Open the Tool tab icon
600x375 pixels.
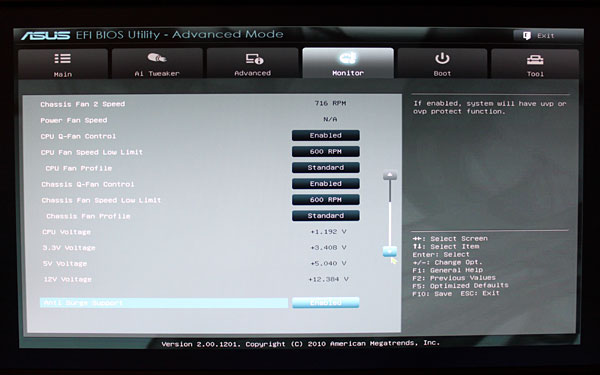click(x=535, y=60)
